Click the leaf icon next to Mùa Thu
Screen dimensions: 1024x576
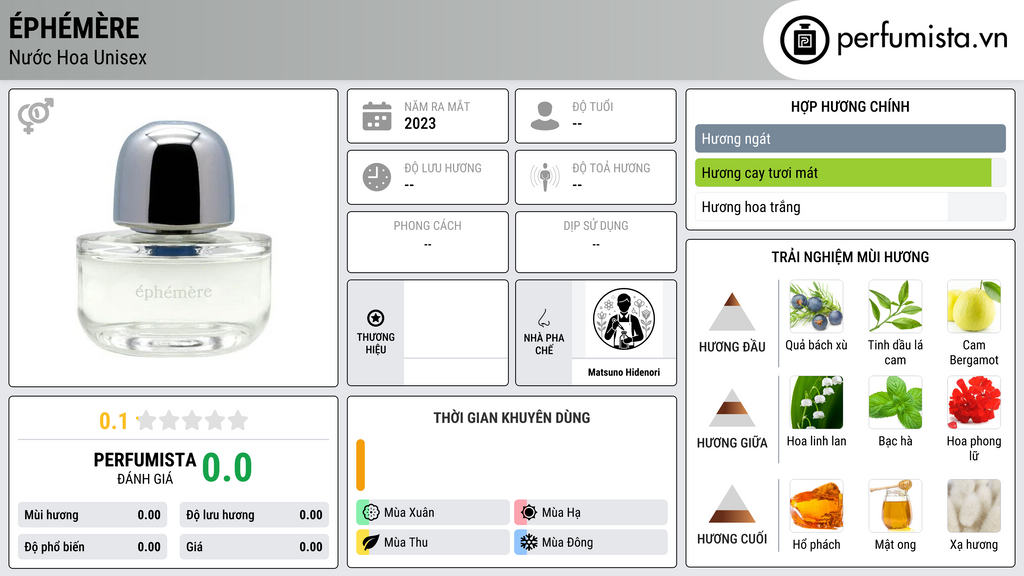point(371,542)
